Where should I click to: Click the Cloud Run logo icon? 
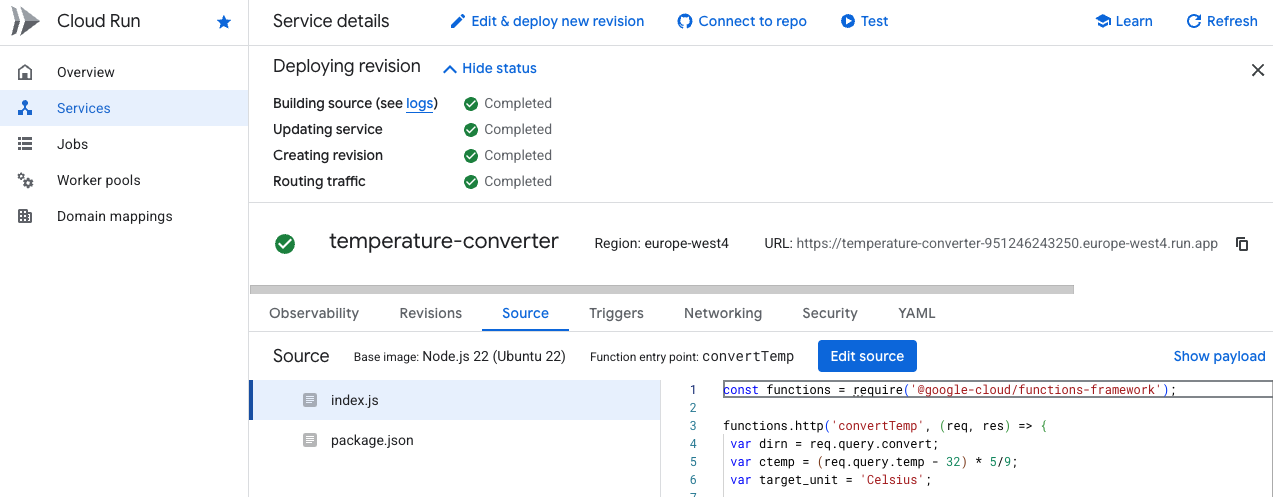(25, 21)
